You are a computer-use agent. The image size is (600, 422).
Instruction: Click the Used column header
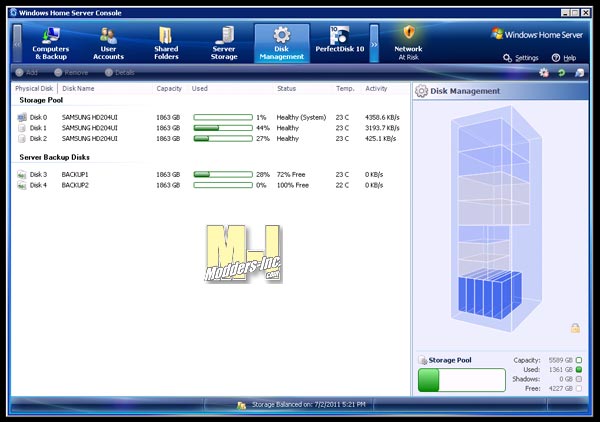[199, 88]
